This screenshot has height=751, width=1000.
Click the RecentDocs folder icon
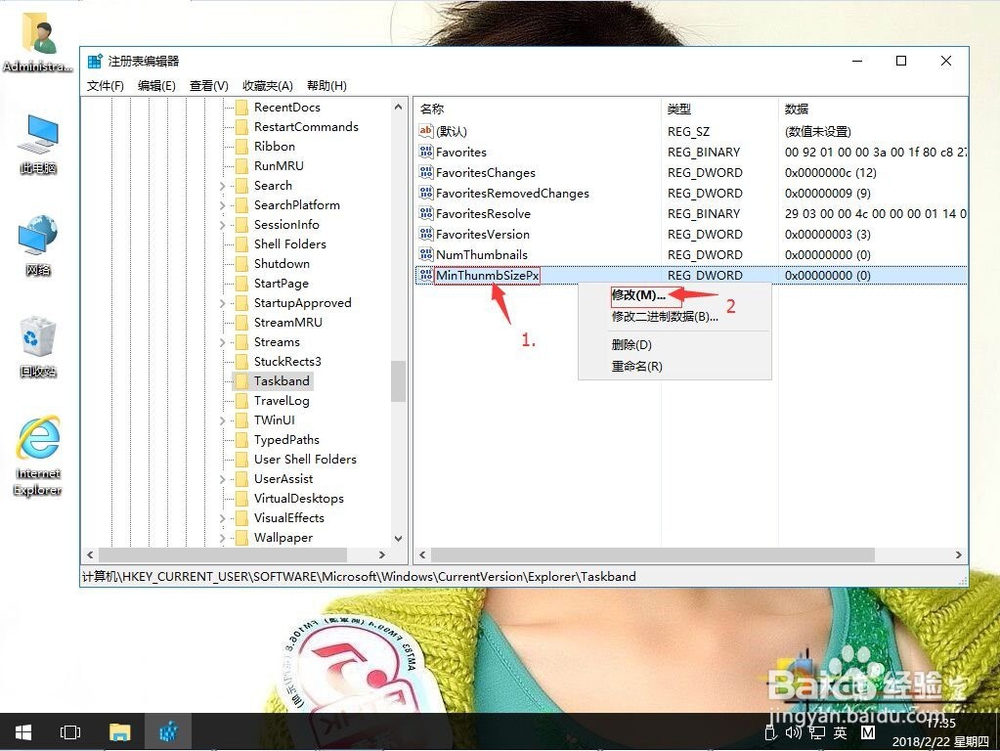point(242,107)
